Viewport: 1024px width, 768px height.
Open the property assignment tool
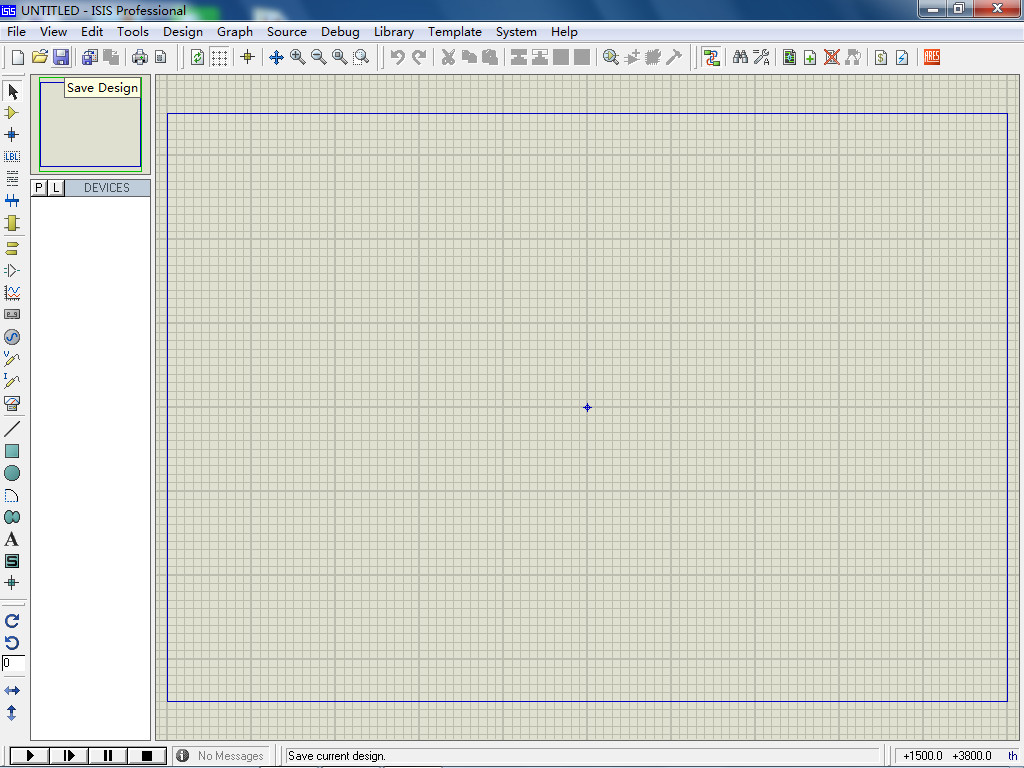761,57
